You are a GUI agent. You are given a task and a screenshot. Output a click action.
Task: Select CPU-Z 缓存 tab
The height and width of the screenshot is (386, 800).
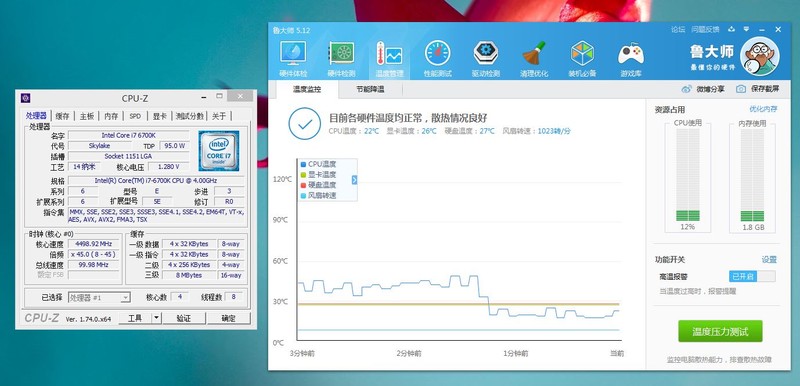(62, 116)
